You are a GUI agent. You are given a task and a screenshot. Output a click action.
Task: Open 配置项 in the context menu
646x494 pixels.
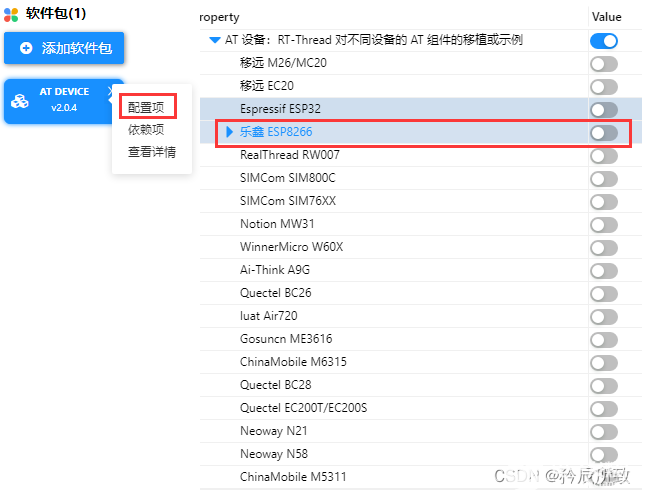coord(146,107)
